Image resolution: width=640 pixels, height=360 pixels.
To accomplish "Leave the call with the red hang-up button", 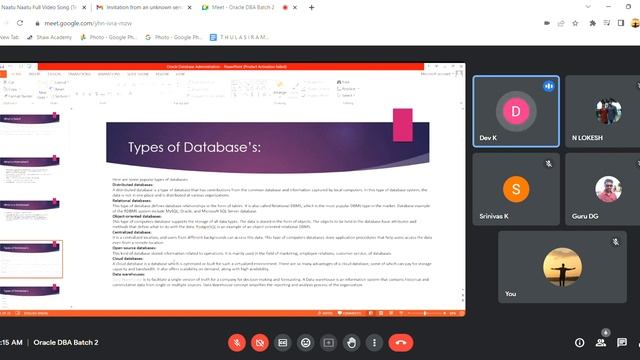I will click(401, 343).
